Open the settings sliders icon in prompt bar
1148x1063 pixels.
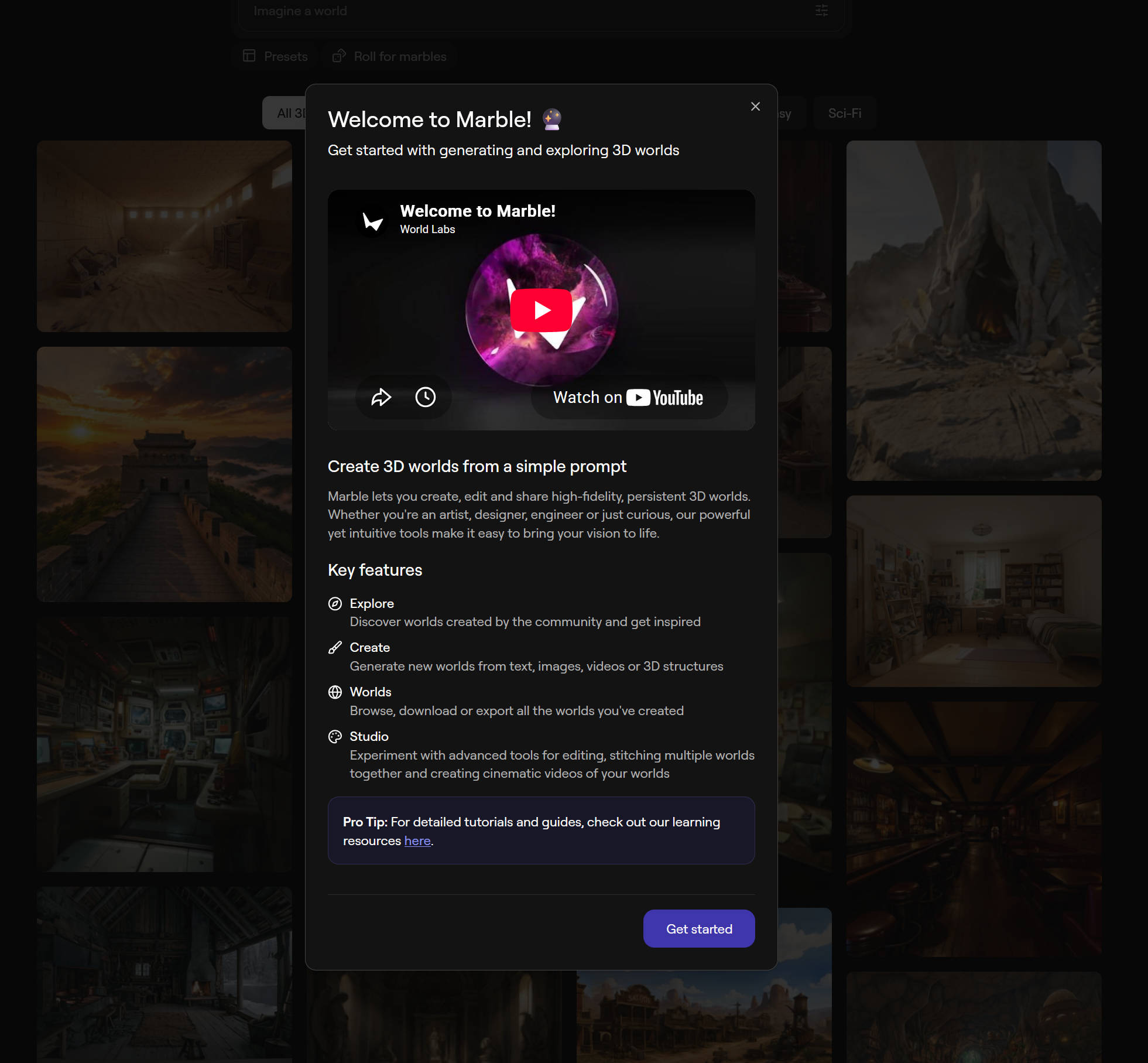821,11
